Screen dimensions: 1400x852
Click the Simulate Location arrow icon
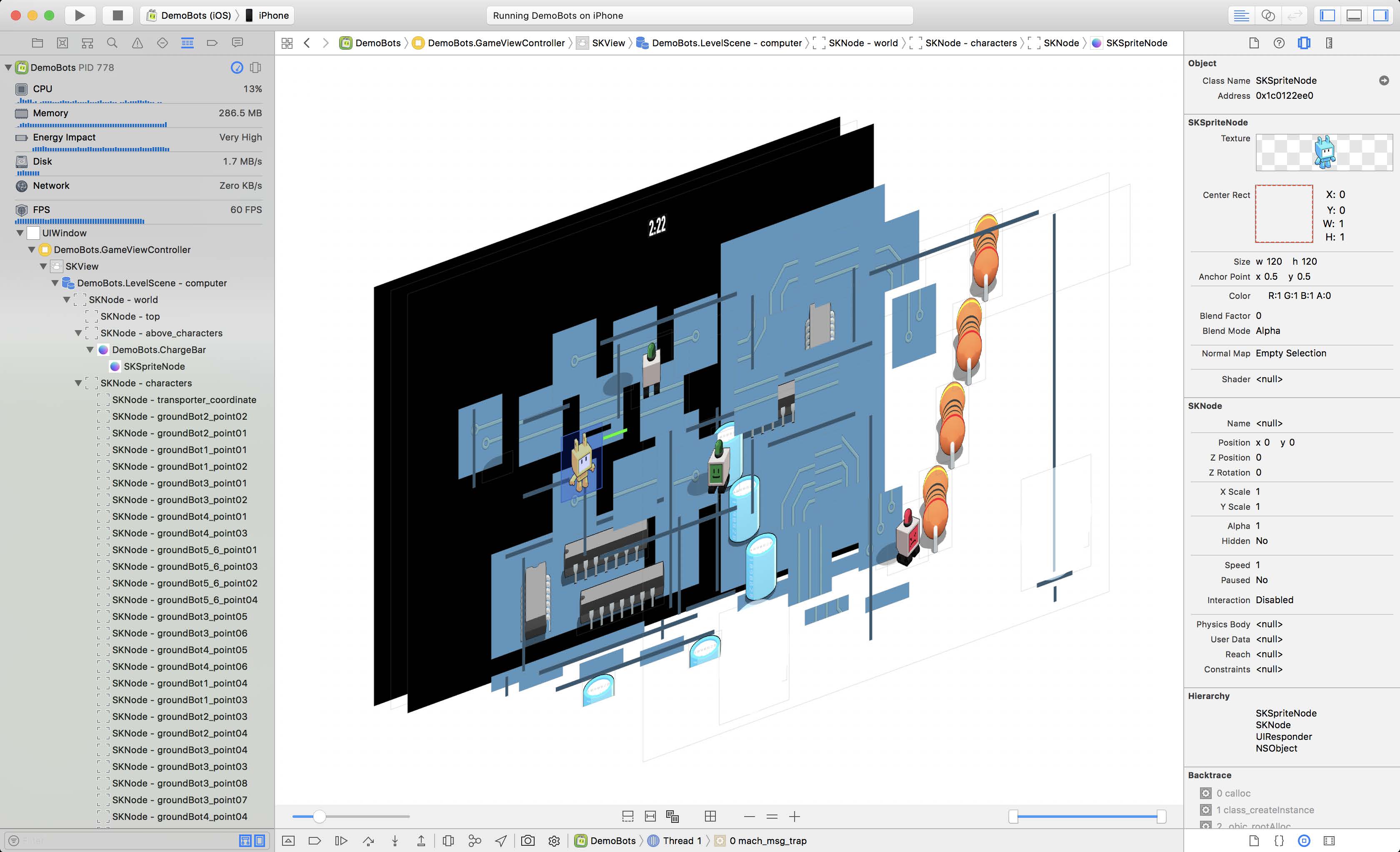point(501,841)
